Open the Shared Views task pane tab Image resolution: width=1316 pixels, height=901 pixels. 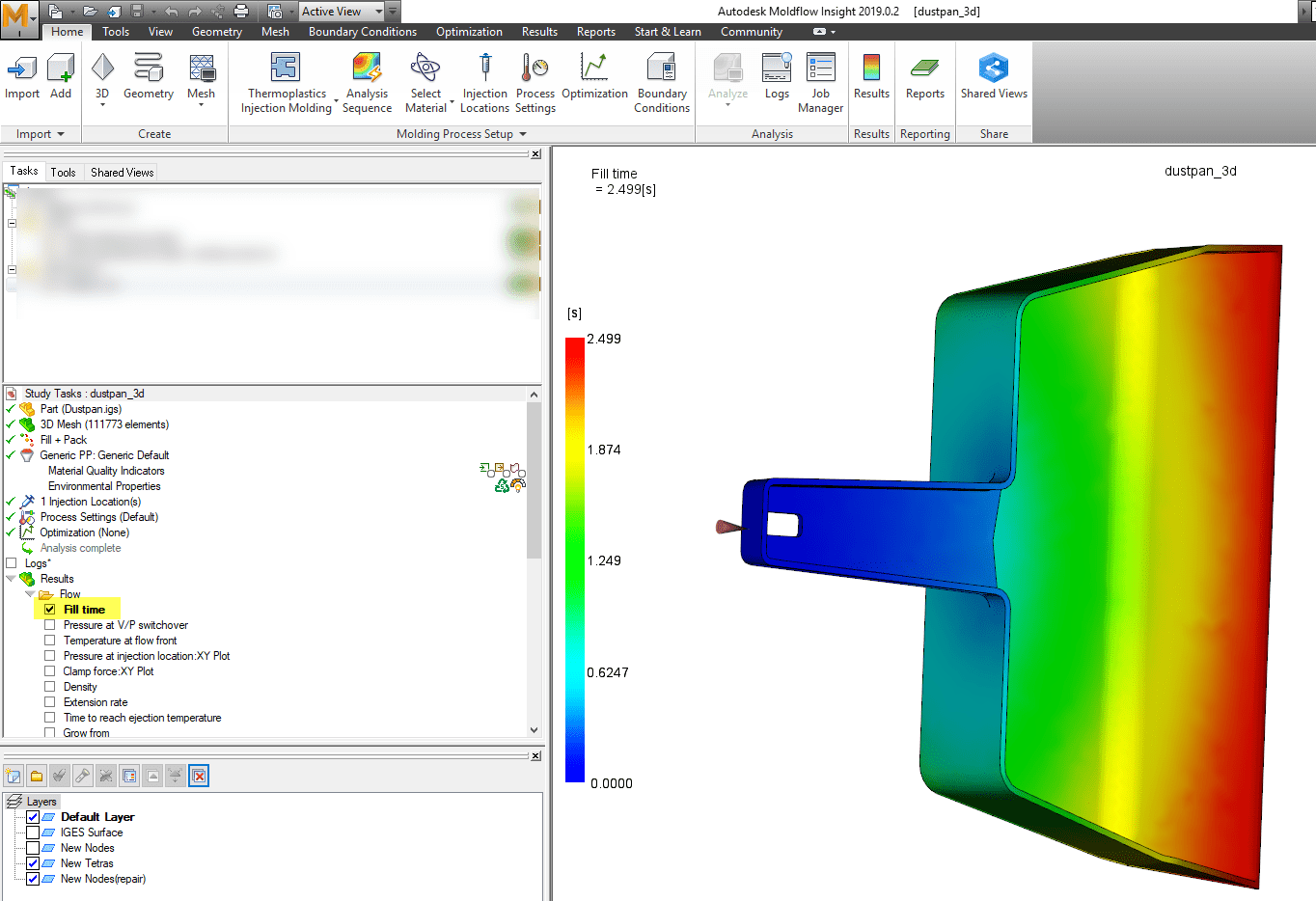point(121,172)
